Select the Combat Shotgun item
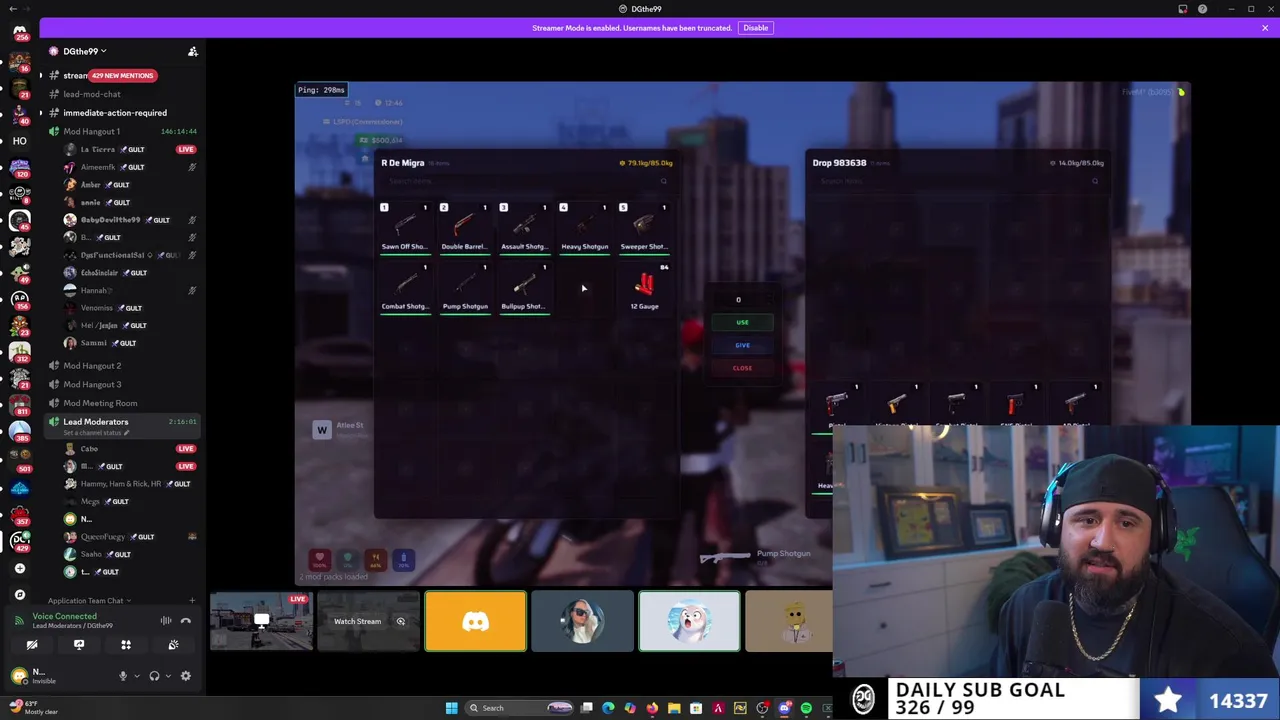 [405, 288]
